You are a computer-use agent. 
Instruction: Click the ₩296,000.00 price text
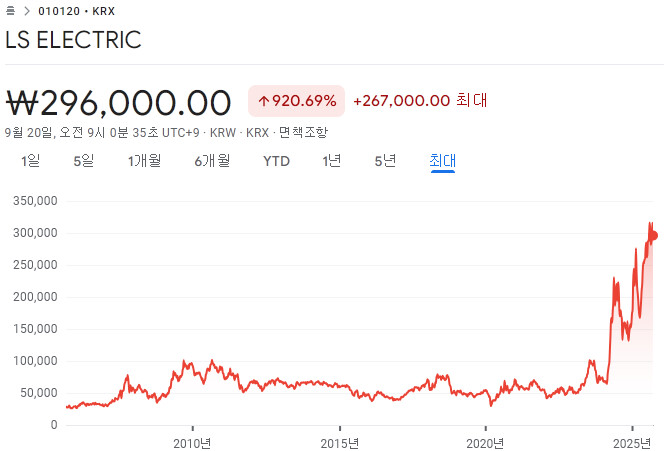119,101
